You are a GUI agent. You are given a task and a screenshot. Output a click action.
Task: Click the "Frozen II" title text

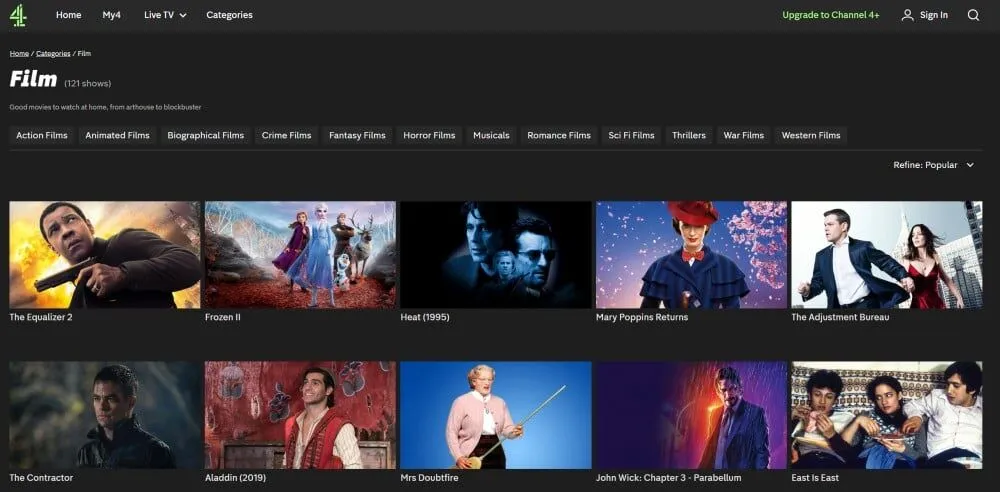pyautogui.click(x=223, y=317)
